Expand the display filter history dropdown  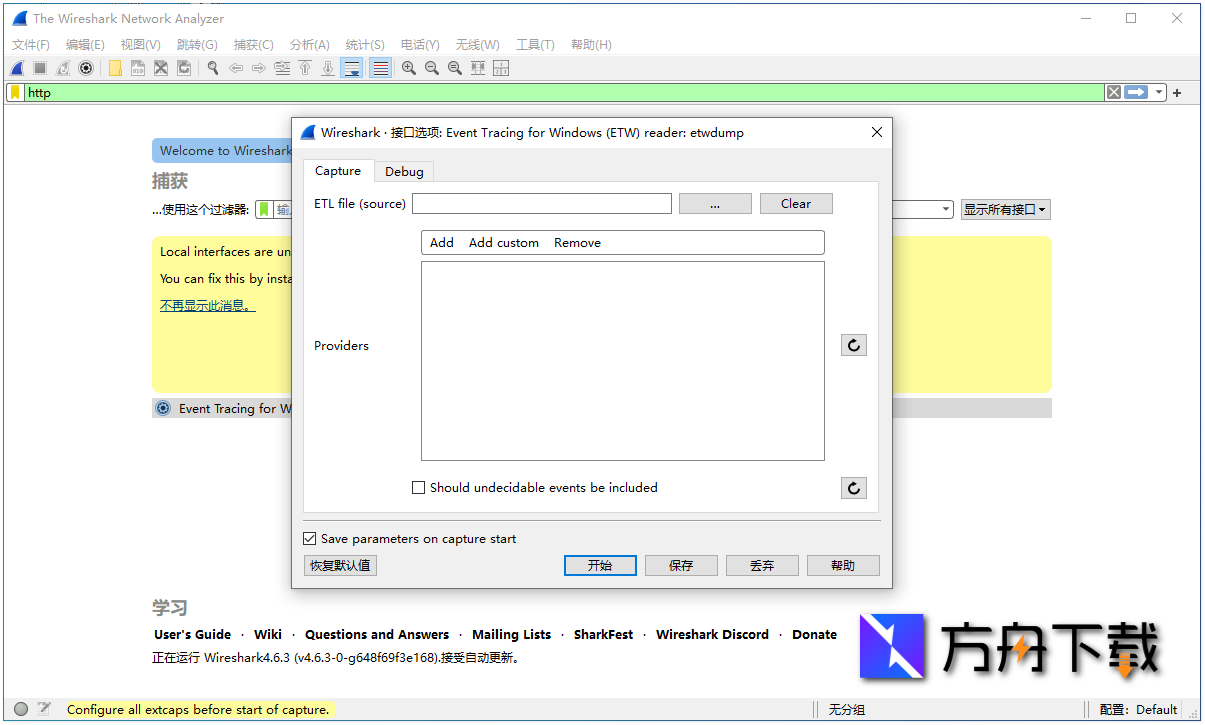1159,92
